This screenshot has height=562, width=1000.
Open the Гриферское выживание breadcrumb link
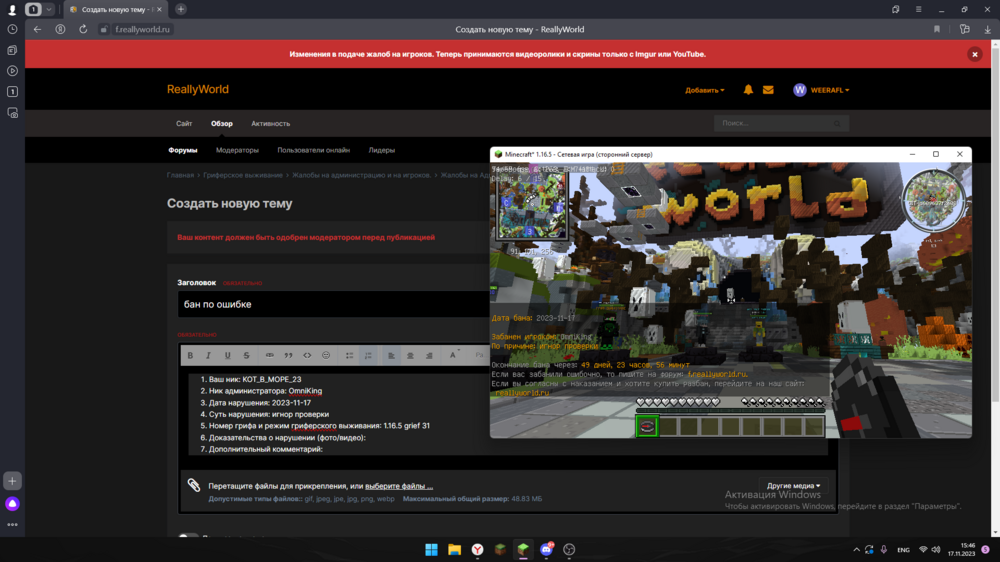coord(243,175)
